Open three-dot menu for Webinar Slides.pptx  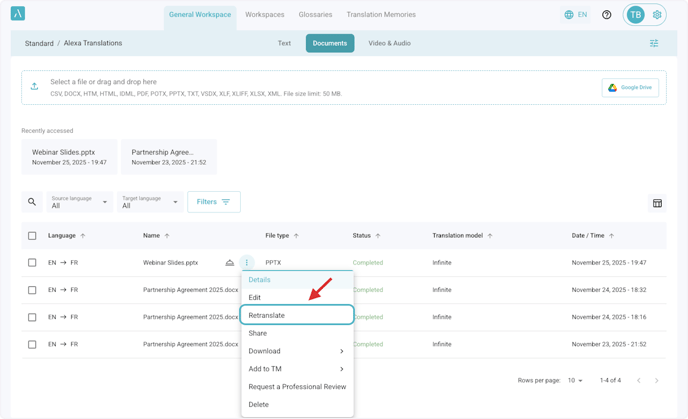pos(247,263)
